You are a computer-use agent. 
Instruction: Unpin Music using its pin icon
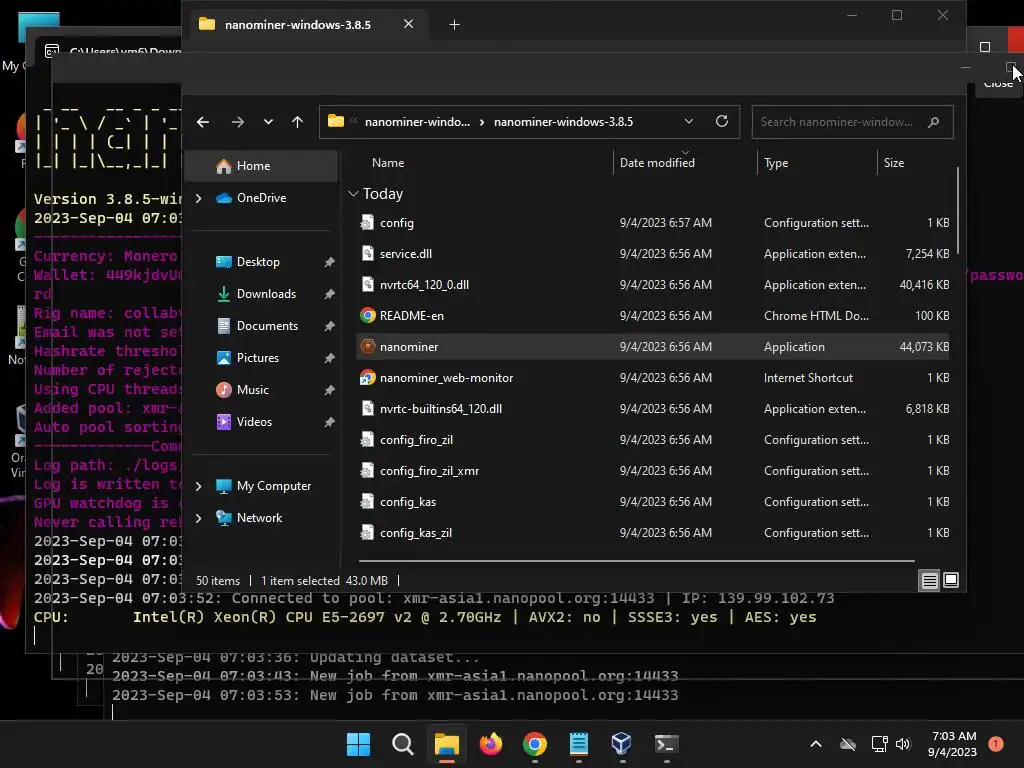tap(329, 390)
